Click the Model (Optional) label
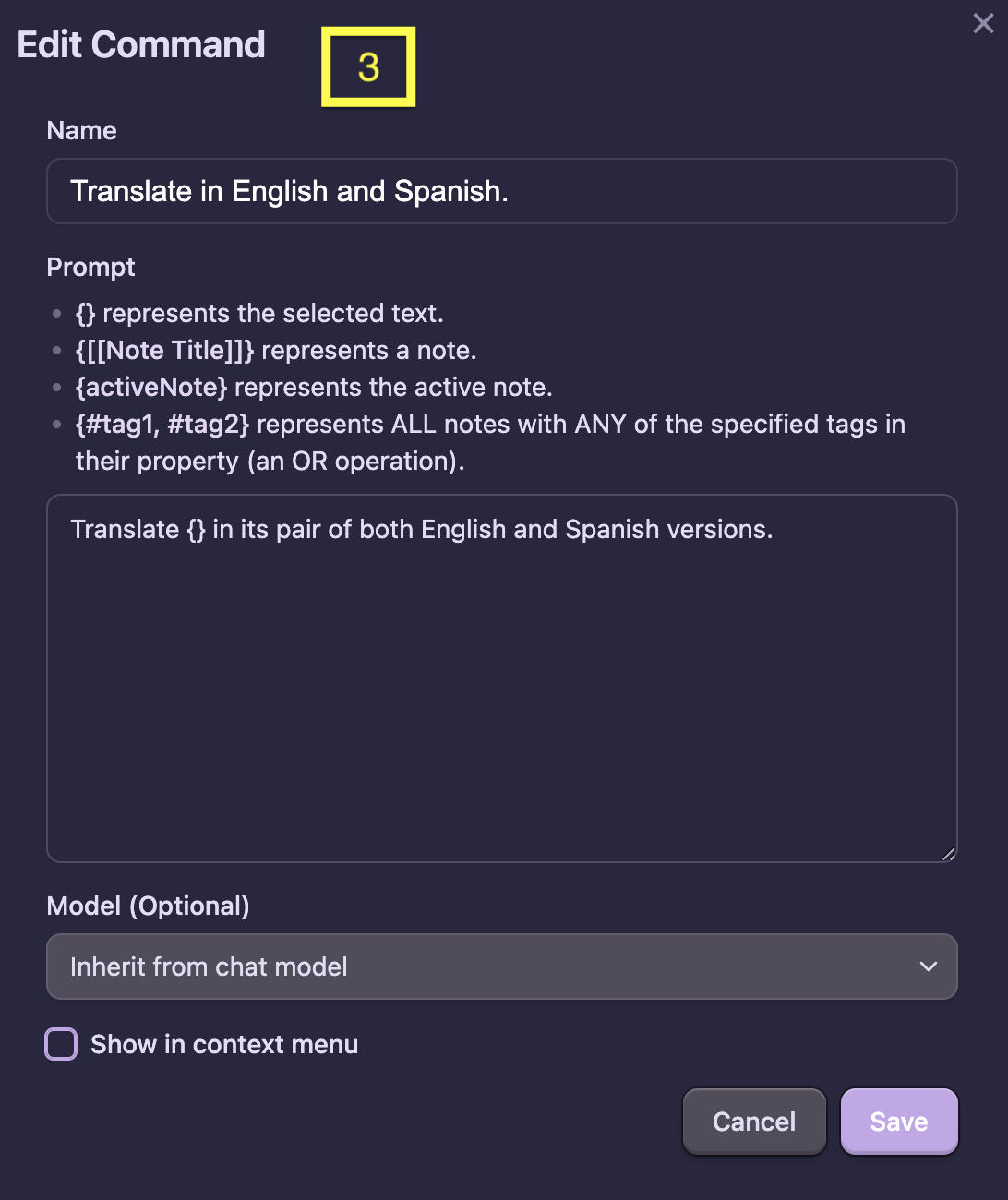 (x=148, y=906)
